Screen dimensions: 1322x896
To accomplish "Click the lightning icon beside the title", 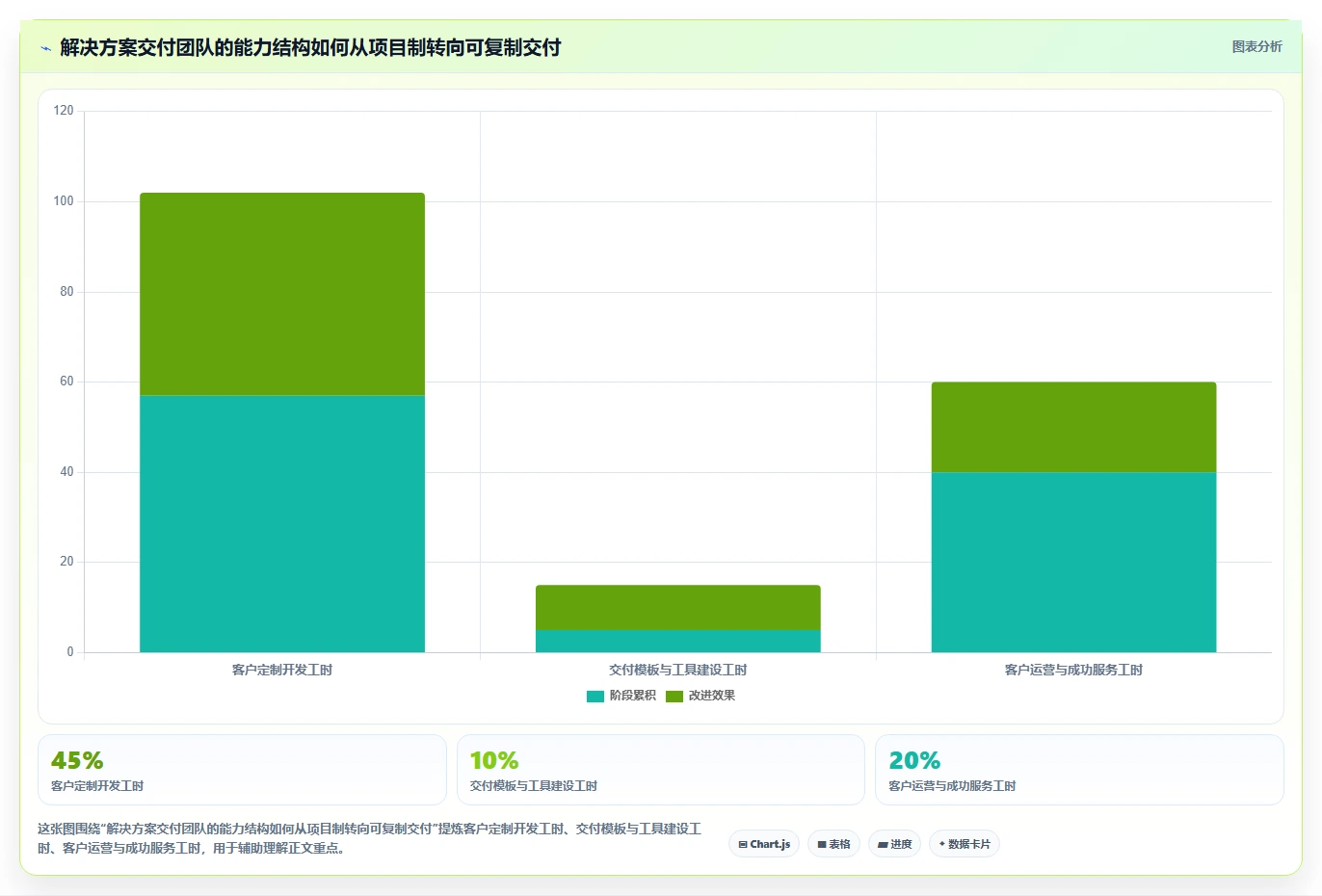I will [45, 48].
